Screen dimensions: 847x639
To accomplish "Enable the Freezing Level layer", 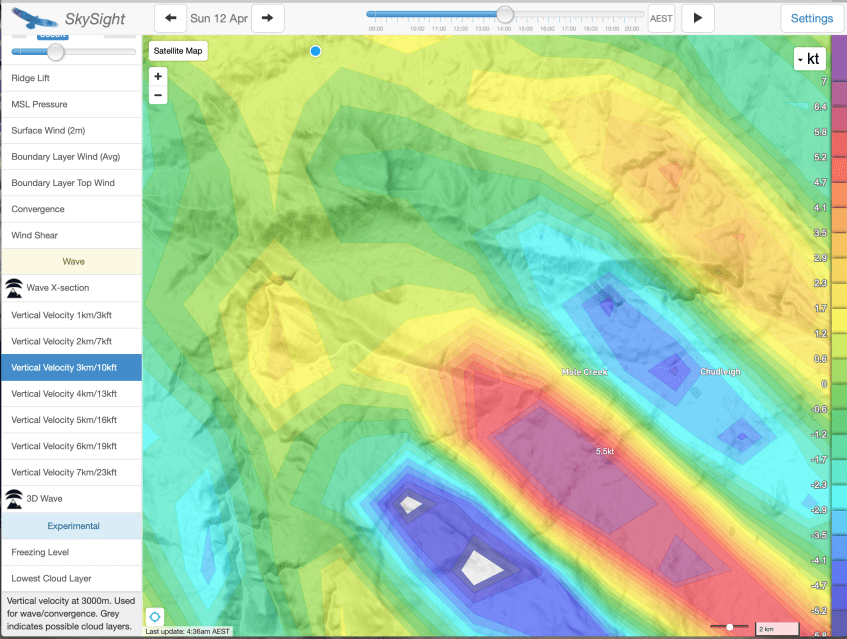I will (x=40, y=551).
